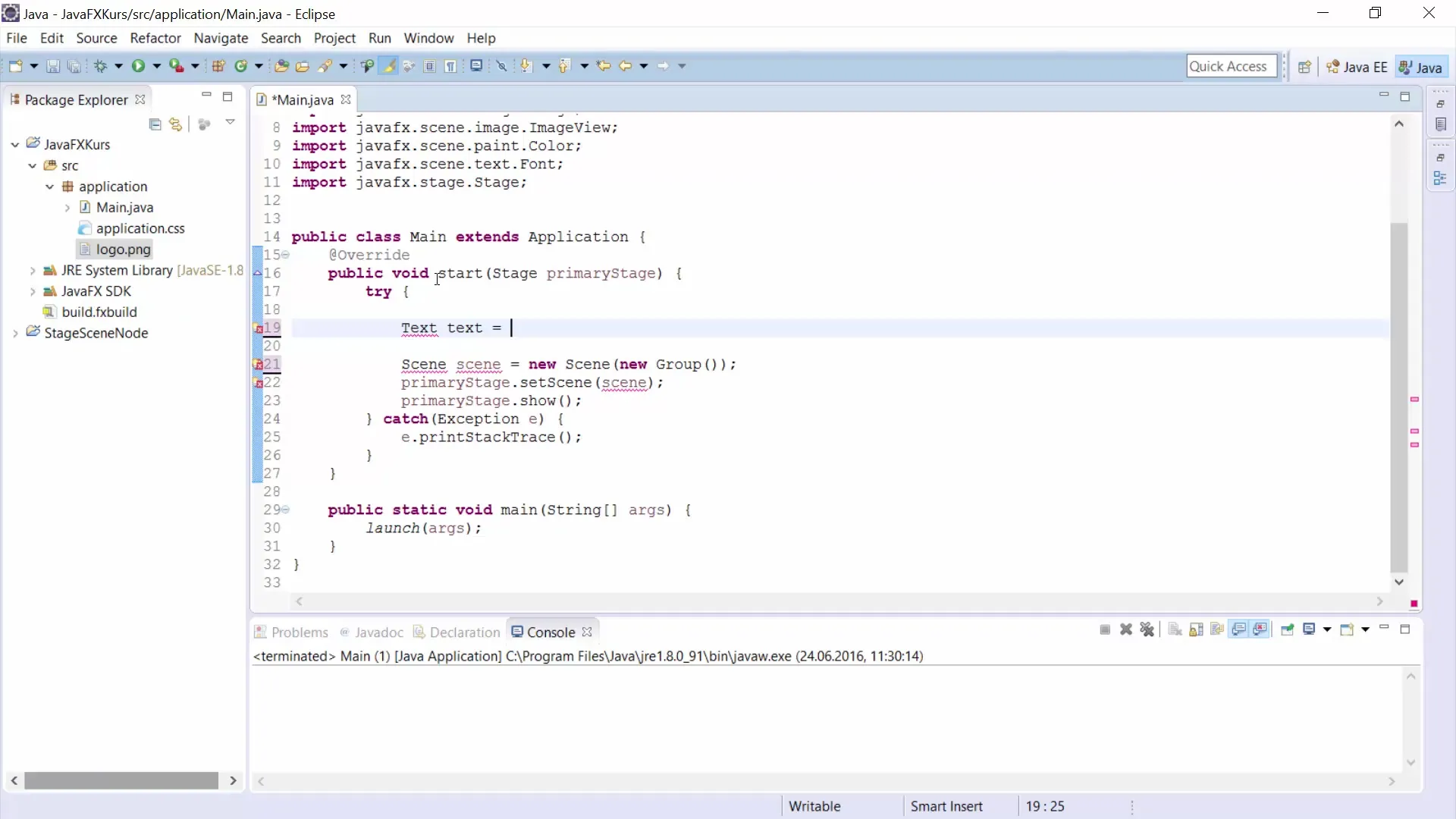Collapse the start method fold at line 15

pos(286,255)
